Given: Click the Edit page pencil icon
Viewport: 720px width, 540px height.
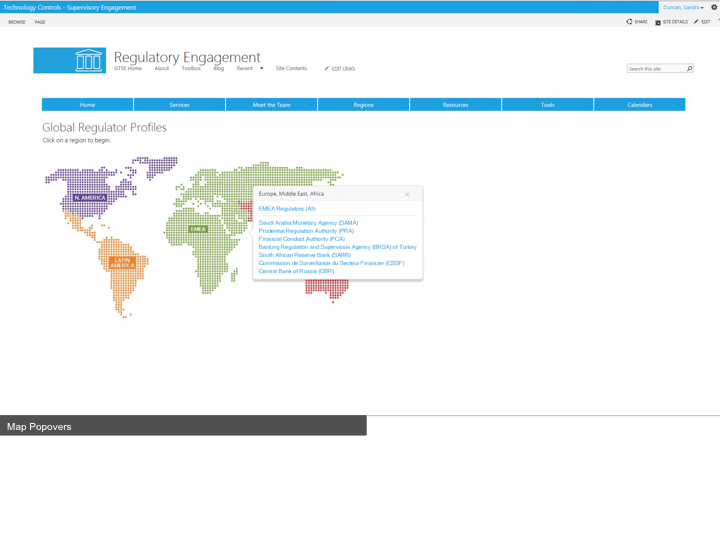Looking at the screenshot, I should pyautogui.click(x=697, y=21).
